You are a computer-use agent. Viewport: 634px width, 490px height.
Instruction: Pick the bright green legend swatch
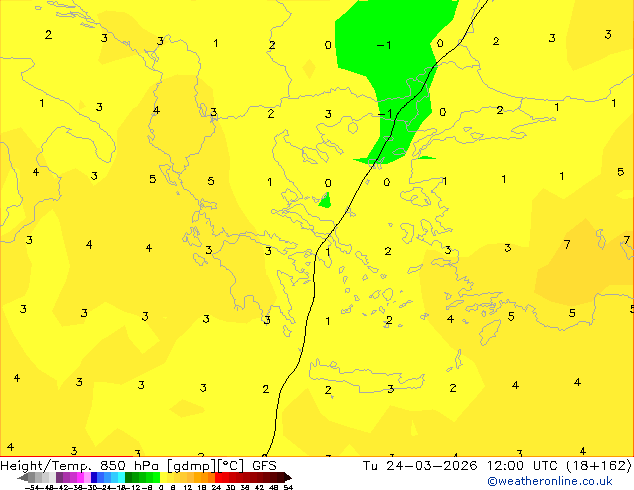coord(156,477)
